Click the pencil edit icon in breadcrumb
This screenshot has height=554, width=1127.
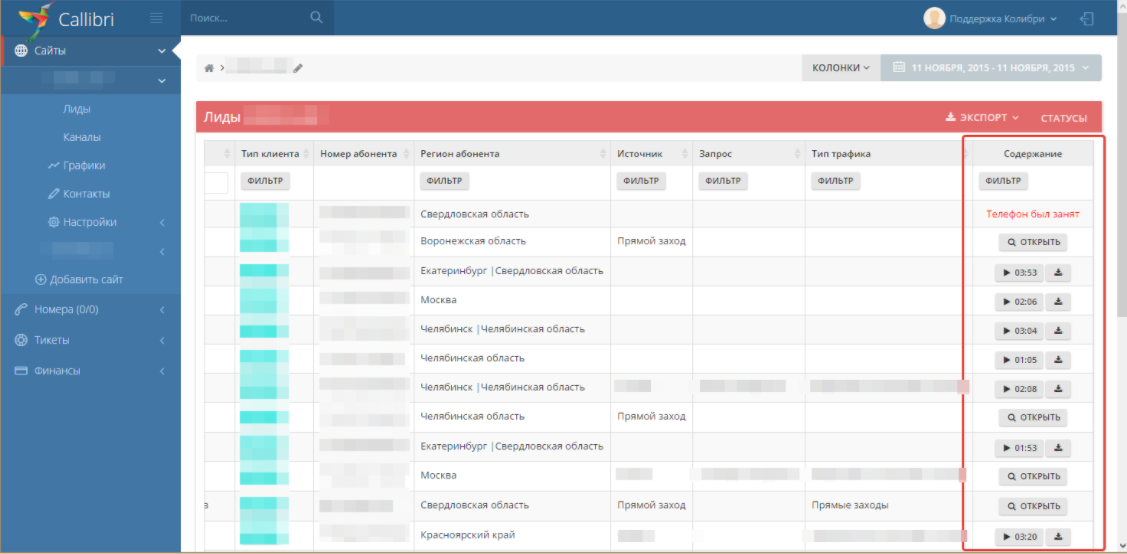click(x=298, y=68)
